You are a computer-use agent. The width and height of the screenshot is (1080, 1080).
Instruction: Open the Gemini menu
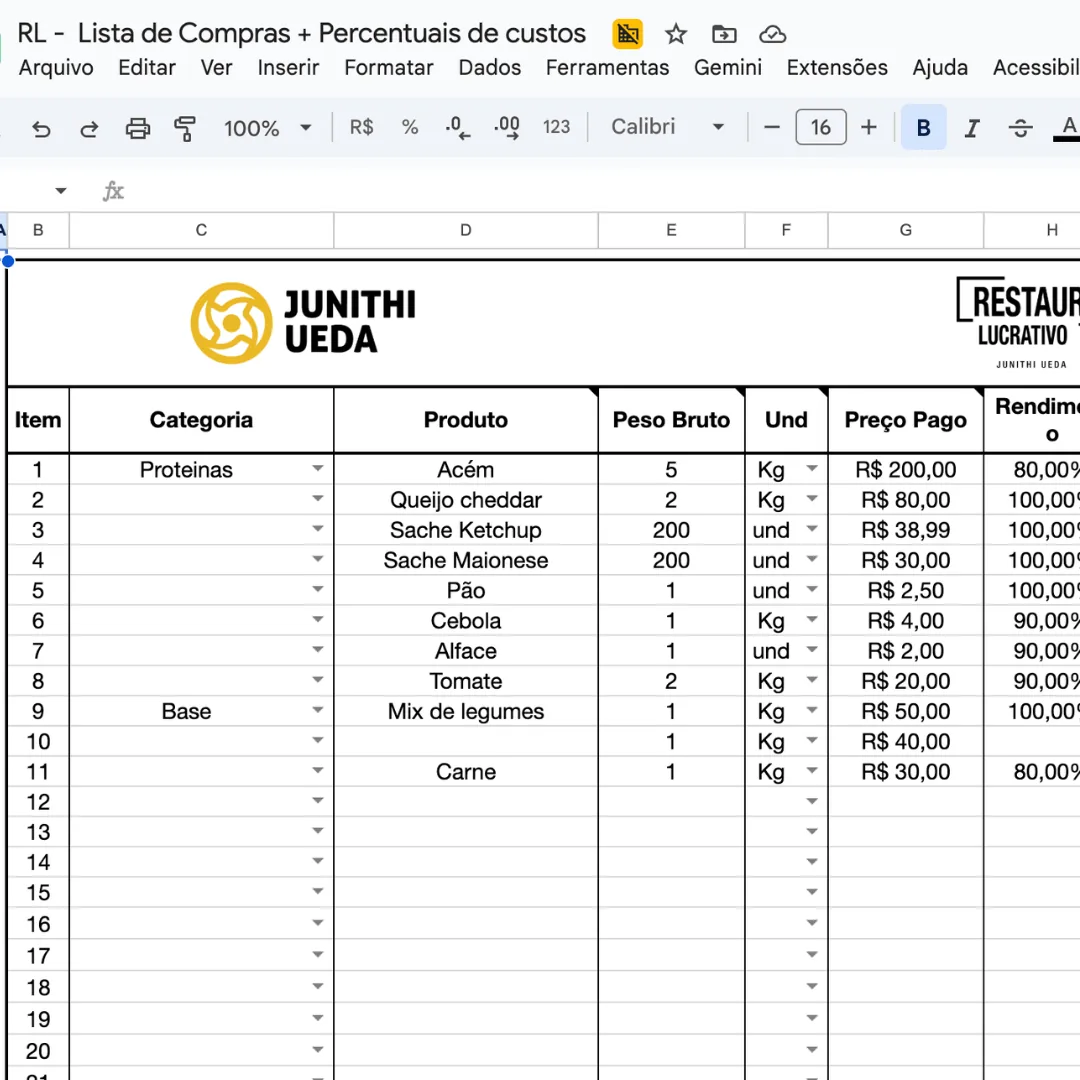tap(727, 68)
